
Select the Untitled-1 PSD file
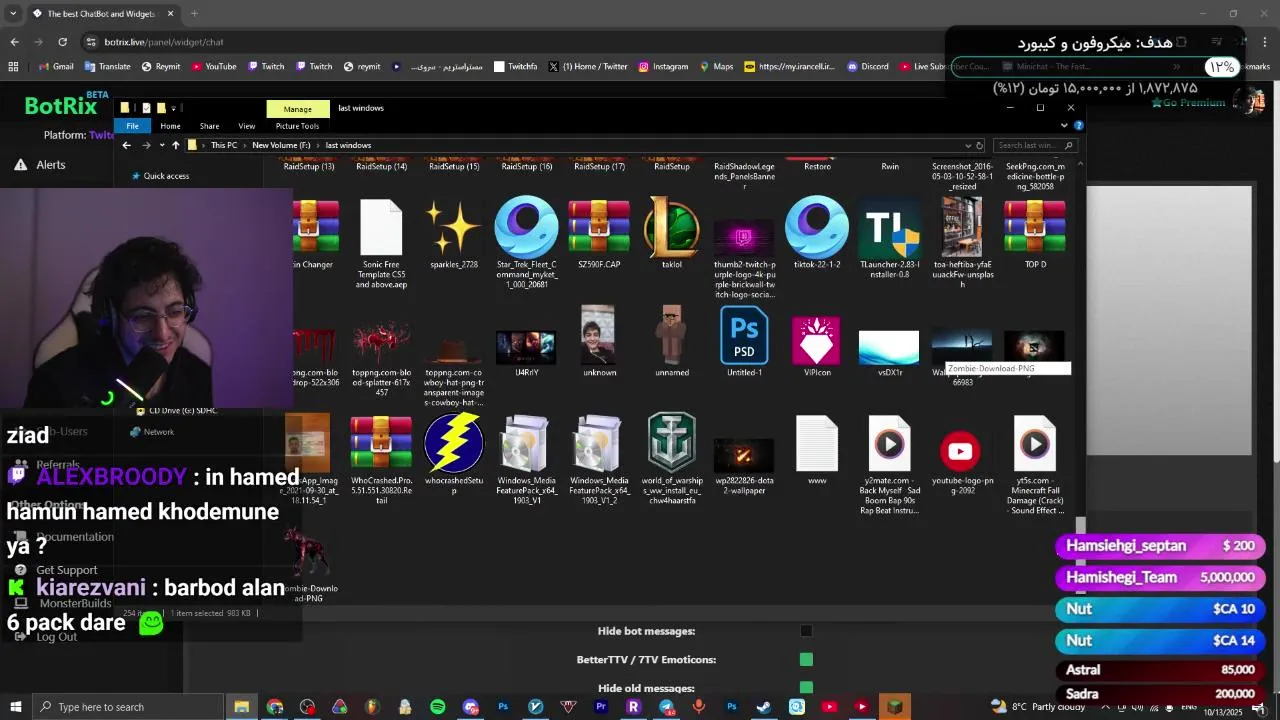pos(744,343)
